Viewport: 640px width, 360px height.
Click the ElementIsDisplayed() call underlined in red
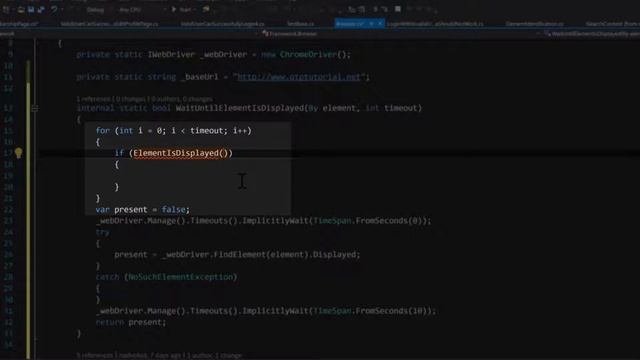(x=180, y=153)
